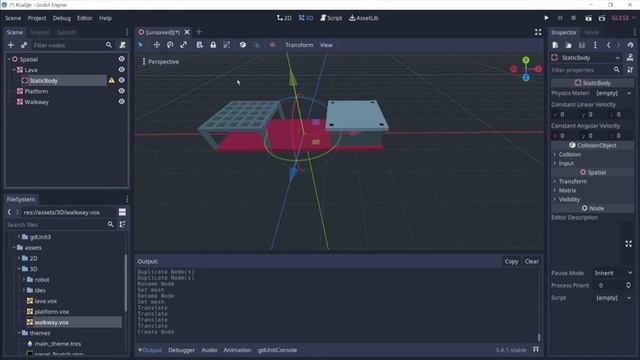Open the Project menu
The height and width of the screenshot is (360, 640).
[37, 18]
